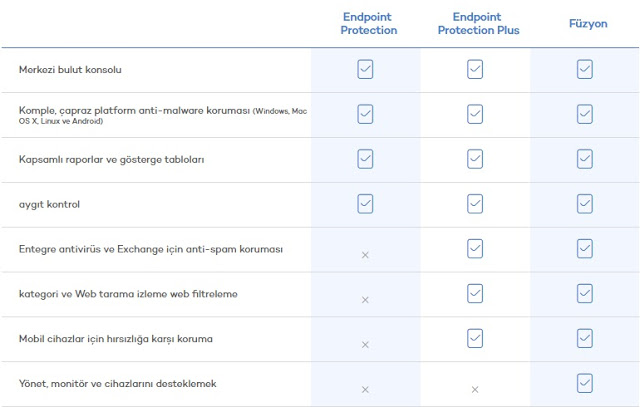640x407 pixels.
Task: Click hırsızlığa karşı koruma X under Endpoint Protection
Action: point(365,345)
